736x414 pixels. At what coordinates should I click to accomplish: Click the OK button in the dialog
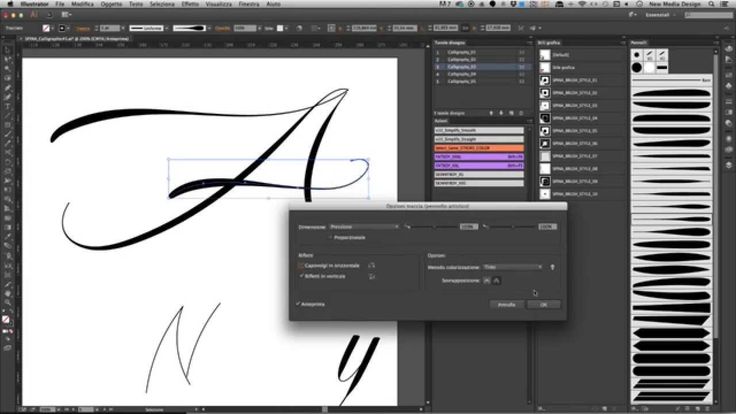(543, 305)
